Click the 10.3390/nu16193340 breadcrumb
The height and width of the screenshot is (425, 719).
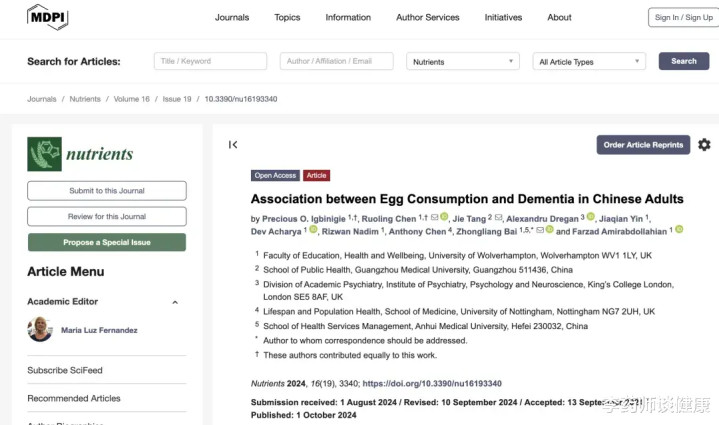click(241, 99)
